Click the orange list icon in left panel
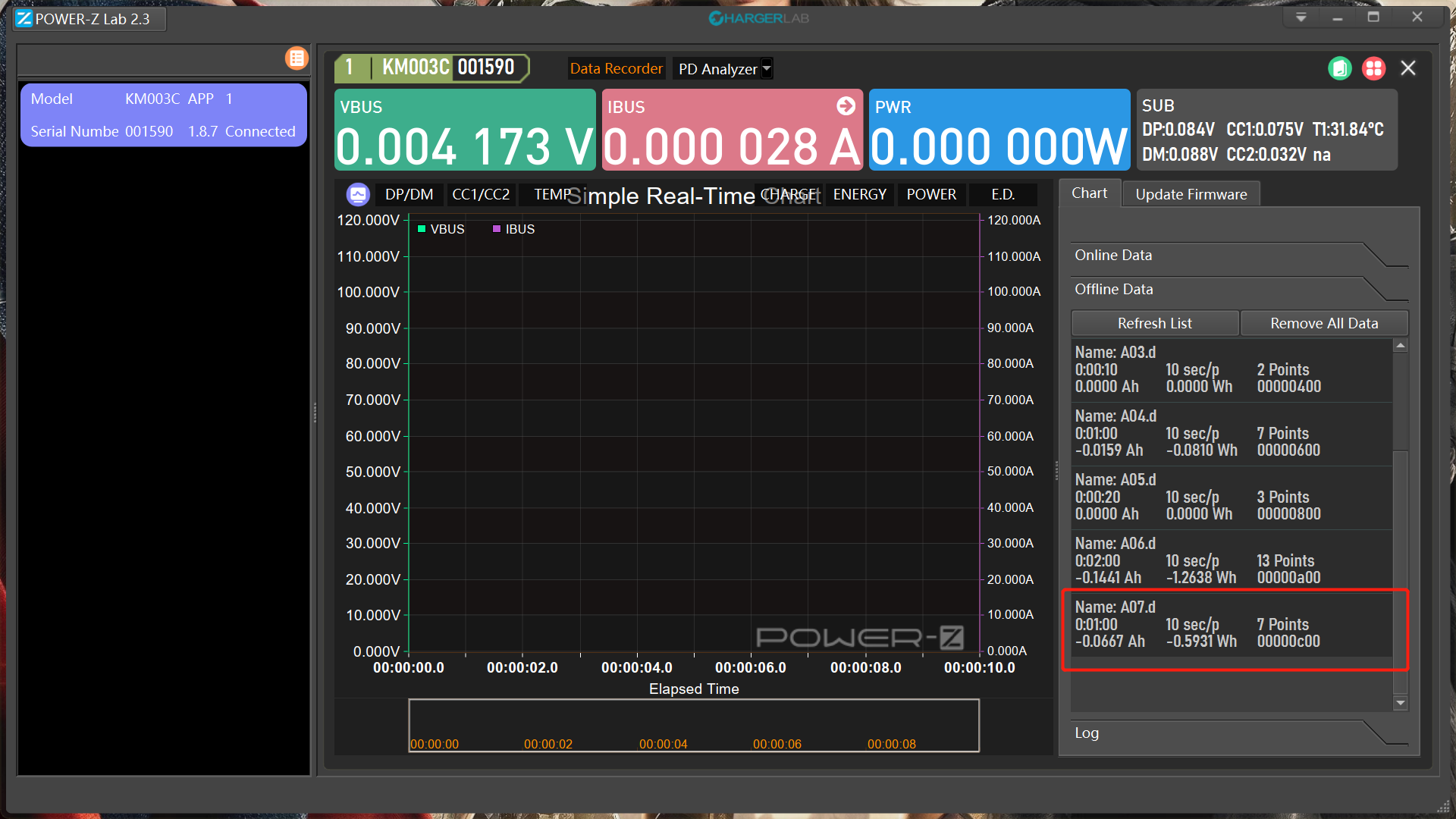This screenshot has height=819, width=1456. tap(297, 58)
